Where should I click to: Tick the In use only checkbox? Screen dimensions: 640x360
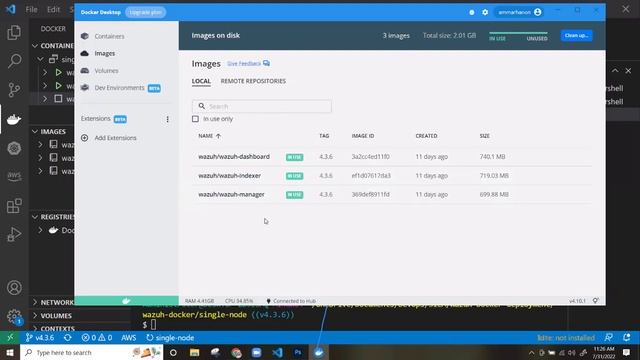click(x=196, y=119)
